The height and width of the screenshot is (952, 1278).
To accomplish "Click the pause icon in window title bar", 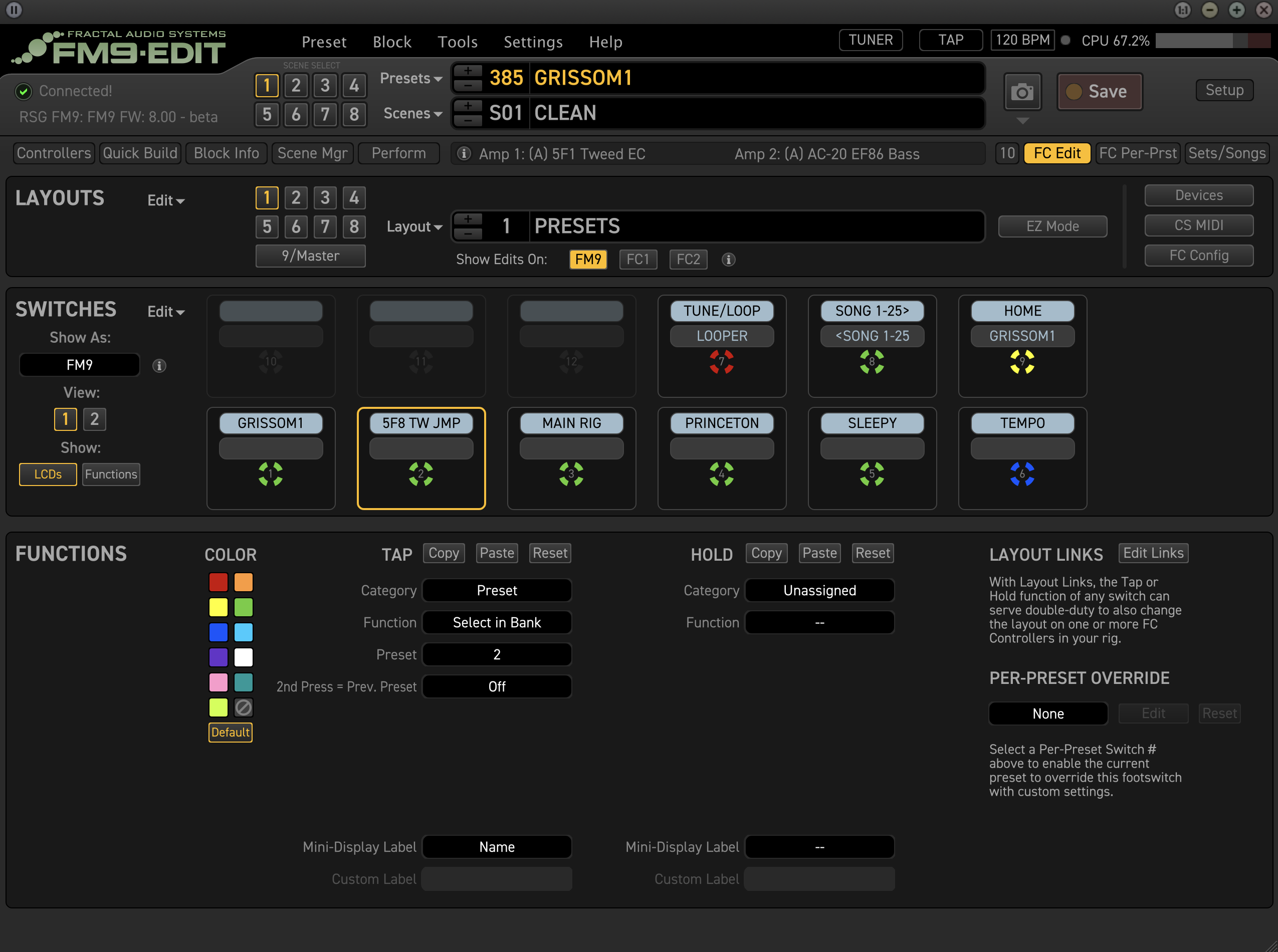I will tap(14, 10).
